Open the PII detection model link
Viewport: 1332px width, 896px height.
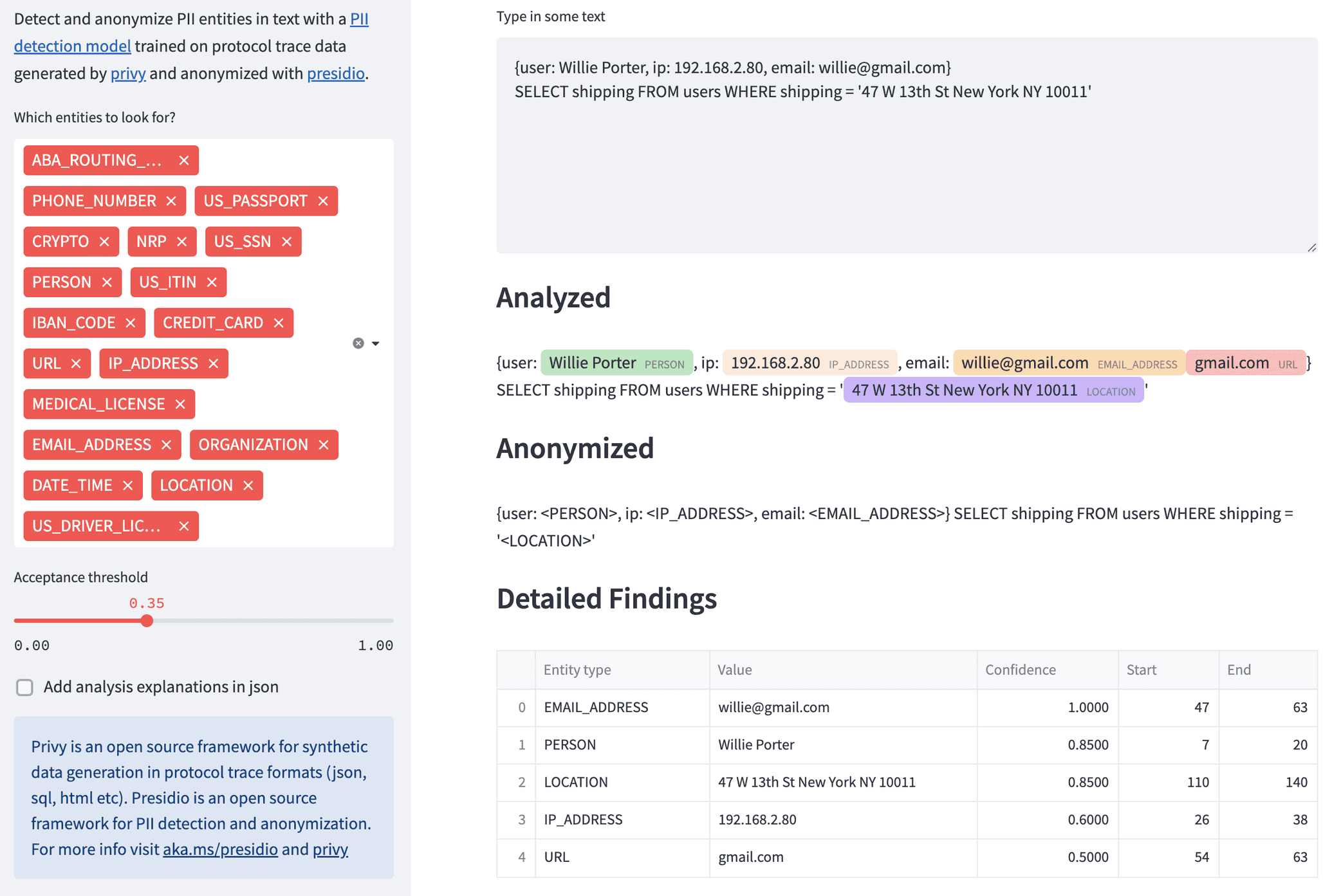73,46
